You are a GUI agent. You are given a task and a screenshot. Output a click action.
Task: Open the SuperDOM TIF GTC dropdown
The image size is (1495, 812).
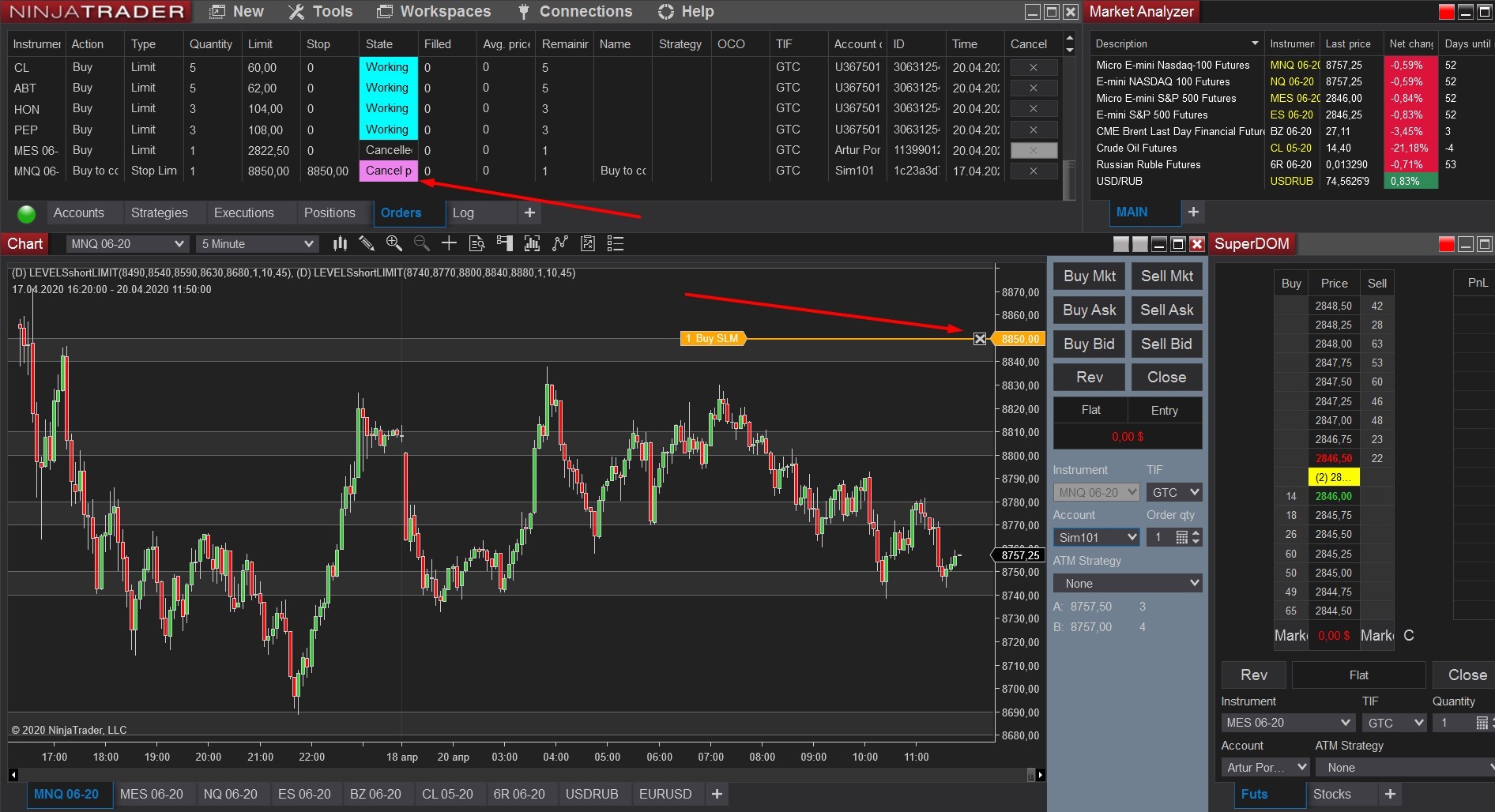coord(1395,723)
